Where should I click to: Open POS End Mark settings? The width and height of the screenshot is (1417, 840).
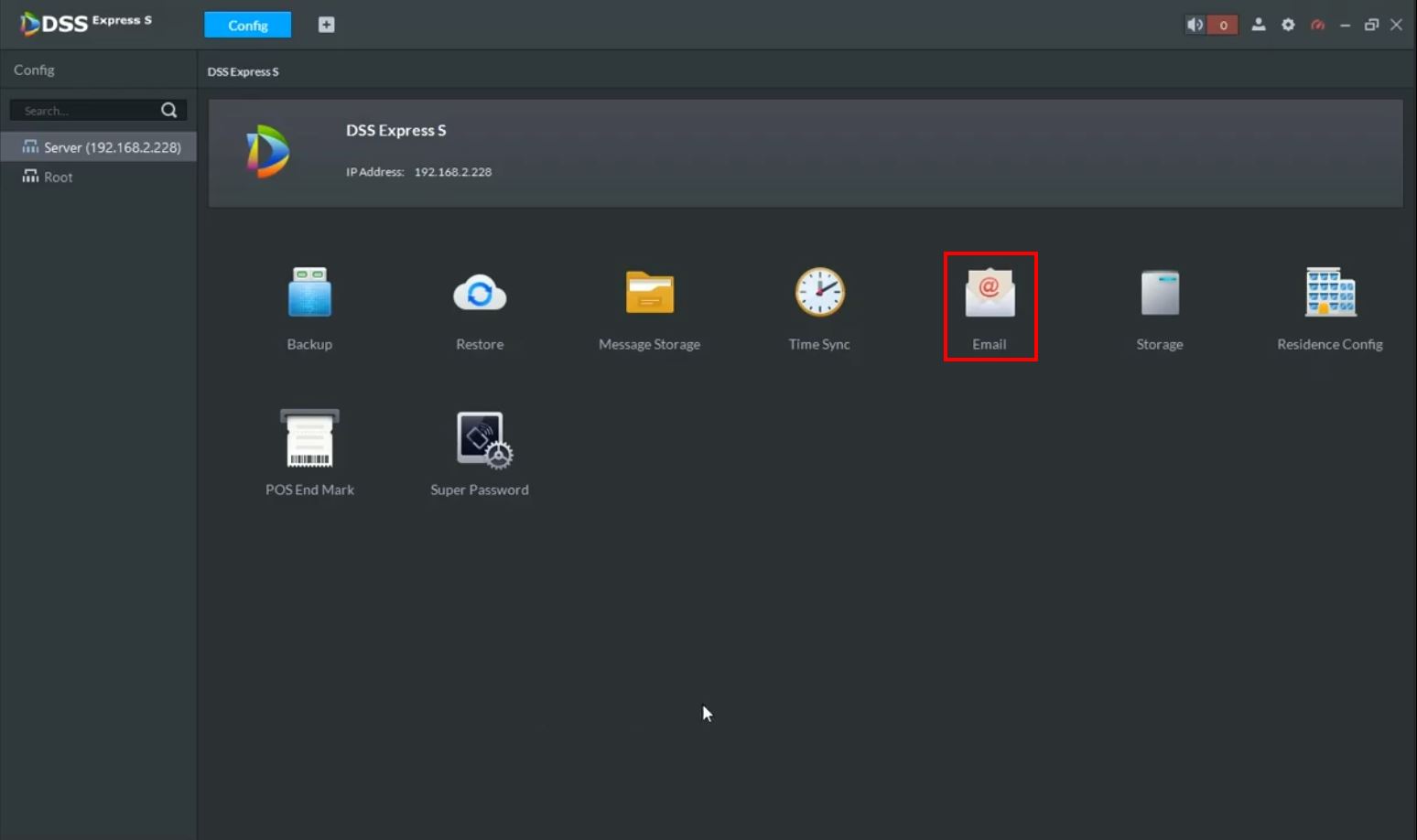click(x=309, y=453)
